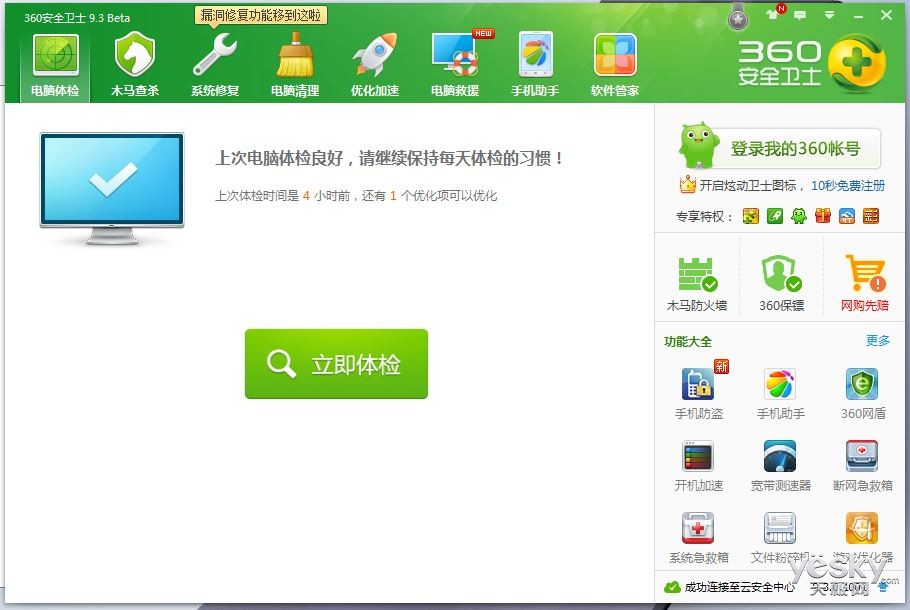Go to 优化加速 rocket tab
The height and width of the screenshot is (610, 910).
coord(375,65)
